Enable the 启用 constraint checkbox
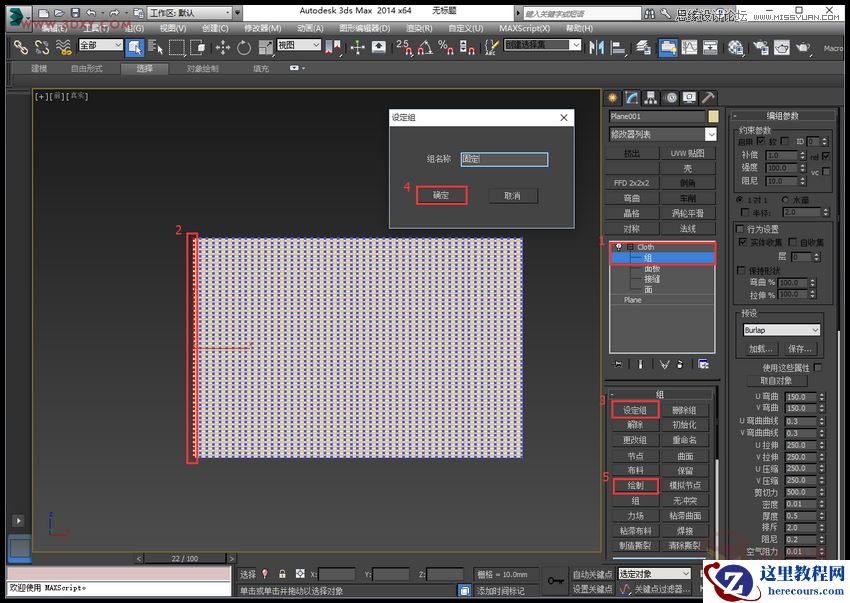The height and width of the screenshot is (603, 850). [760, 141]
